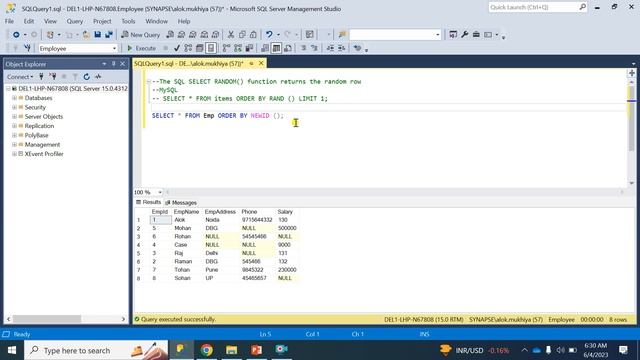The image size is (640, 360).
Task: Click the Uncomment selected lines icon
Action: click(x=314, y=48)
